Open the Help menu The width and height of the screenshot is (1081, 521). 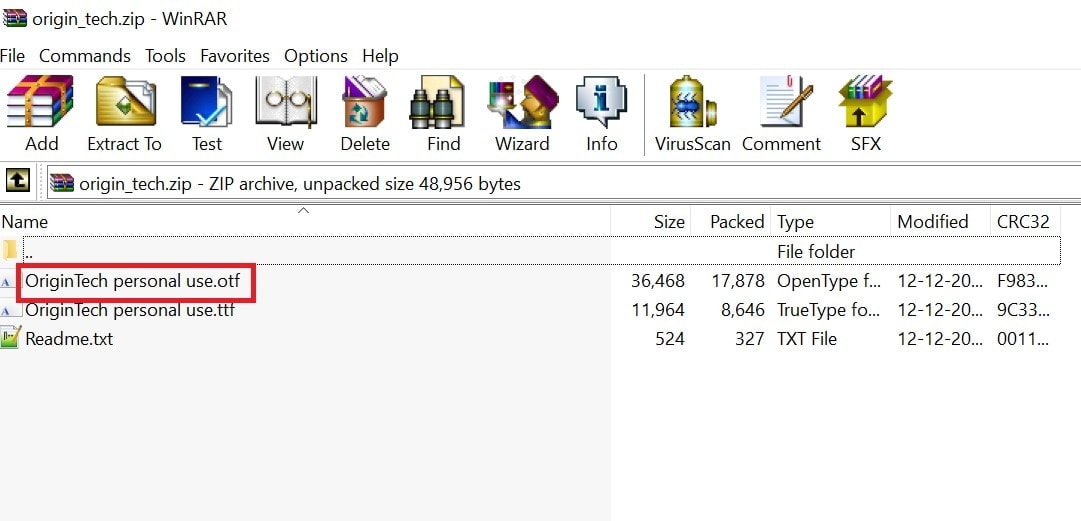click(x=381, y=56)
